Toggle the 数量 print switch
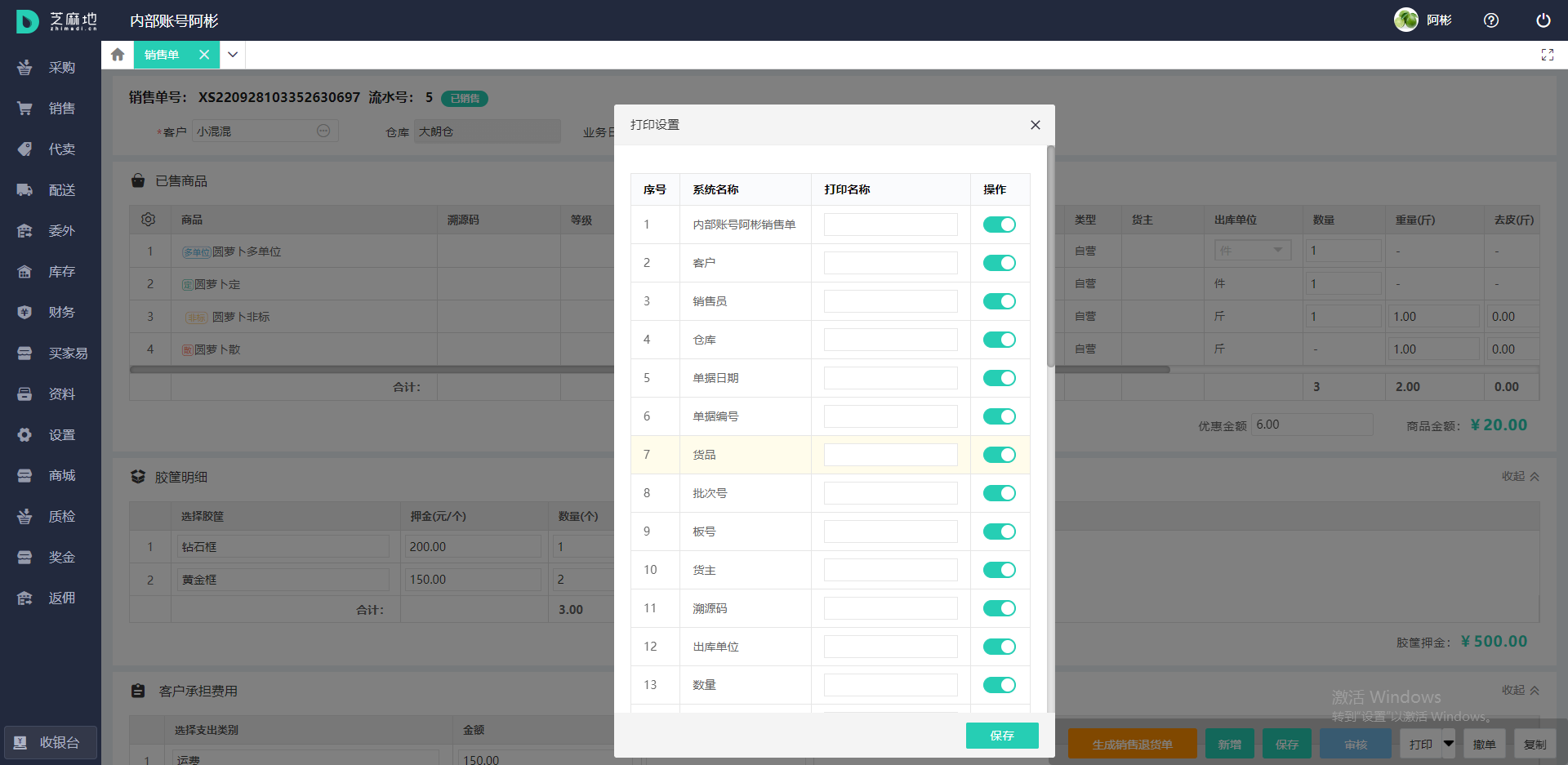The height and width of the screenshot is (765, 1568). coord(1000,685)
